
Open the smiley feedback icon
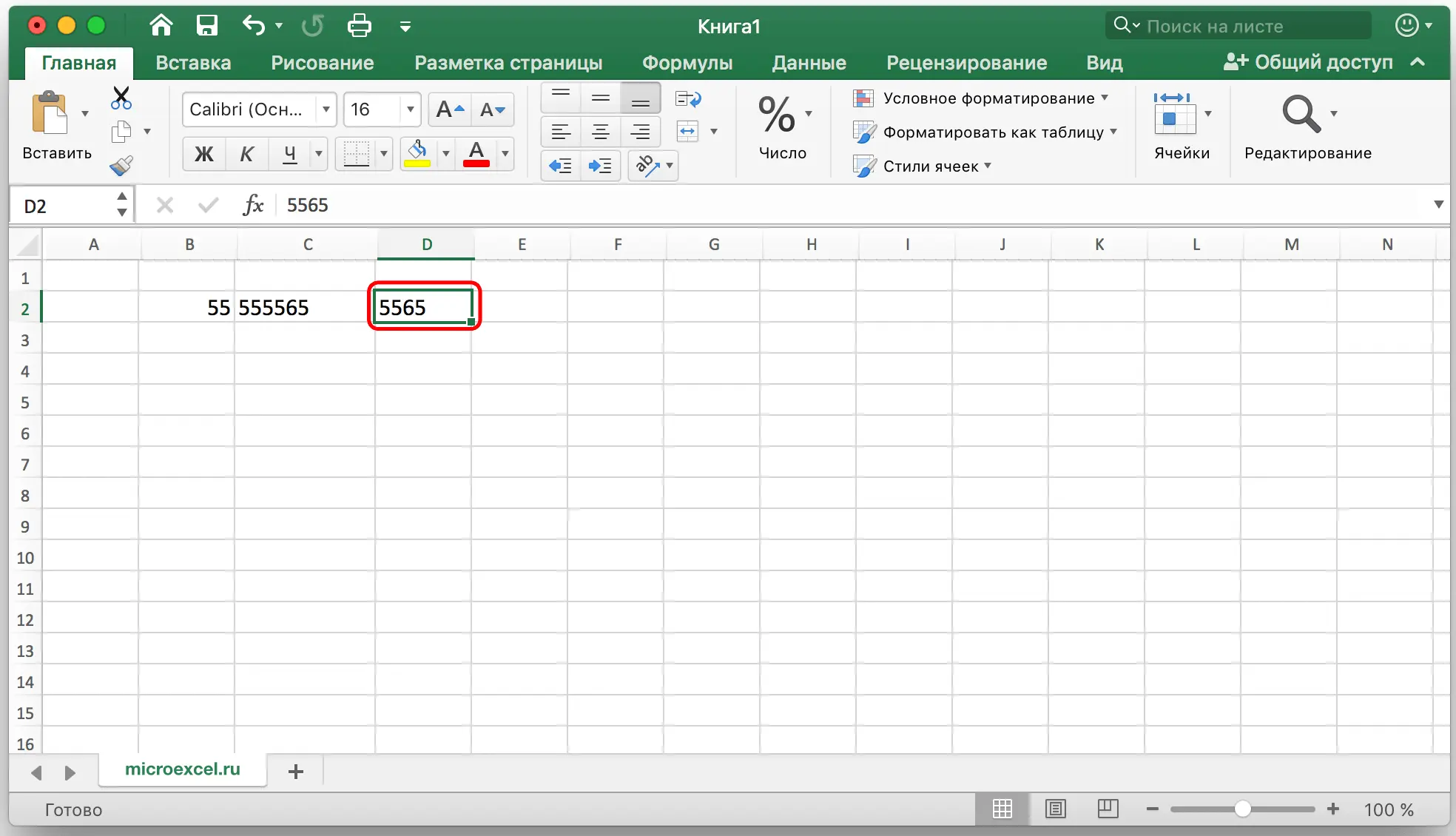[x=1406, y=25]
